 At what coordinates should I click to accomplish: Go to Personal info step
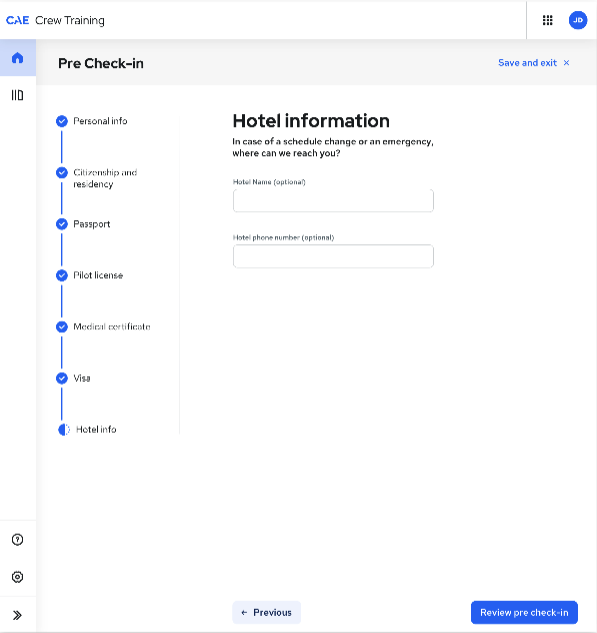[x=100, y=121]
